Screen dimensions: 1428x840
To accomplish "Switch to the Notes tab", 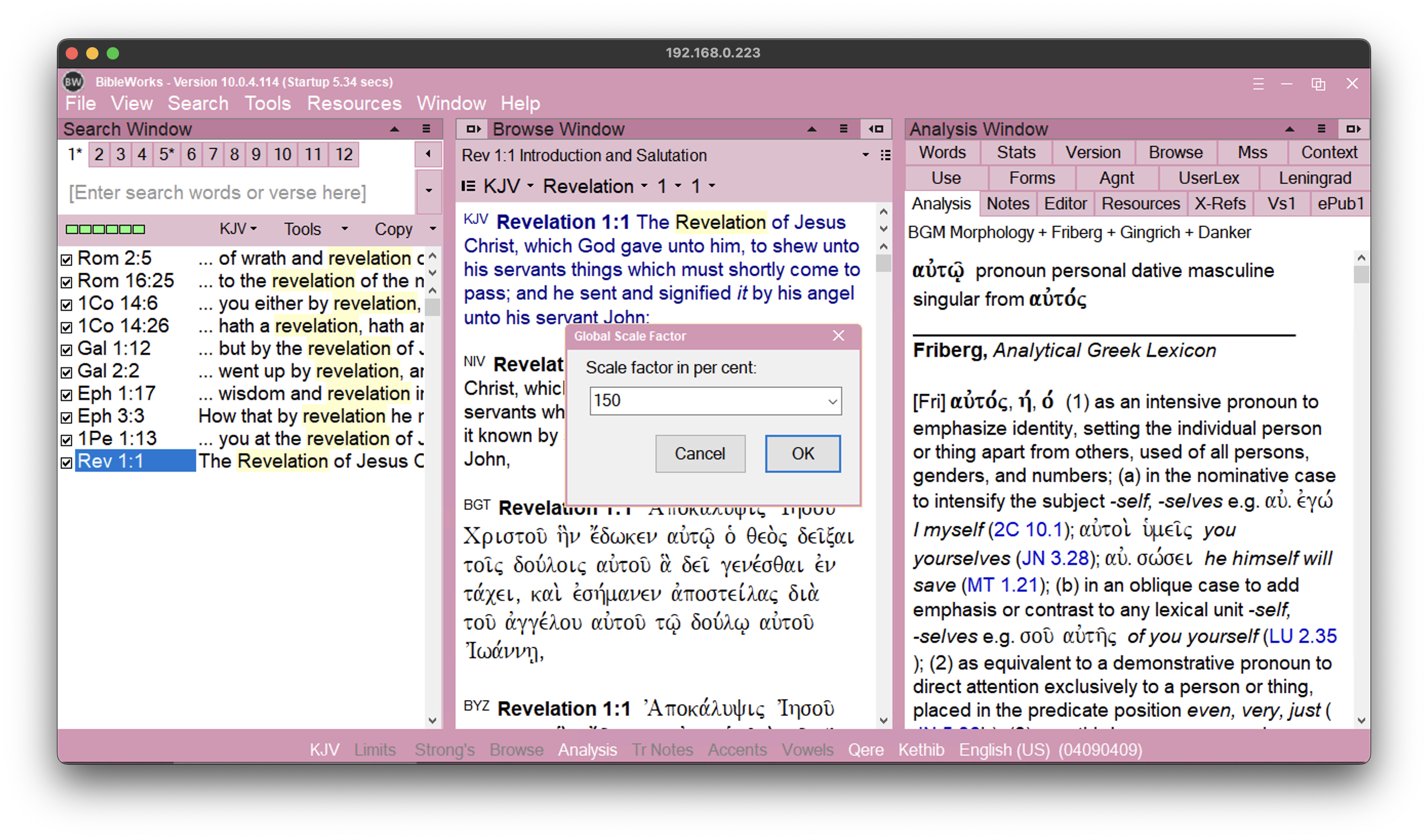I will (x=1007, y=204).
